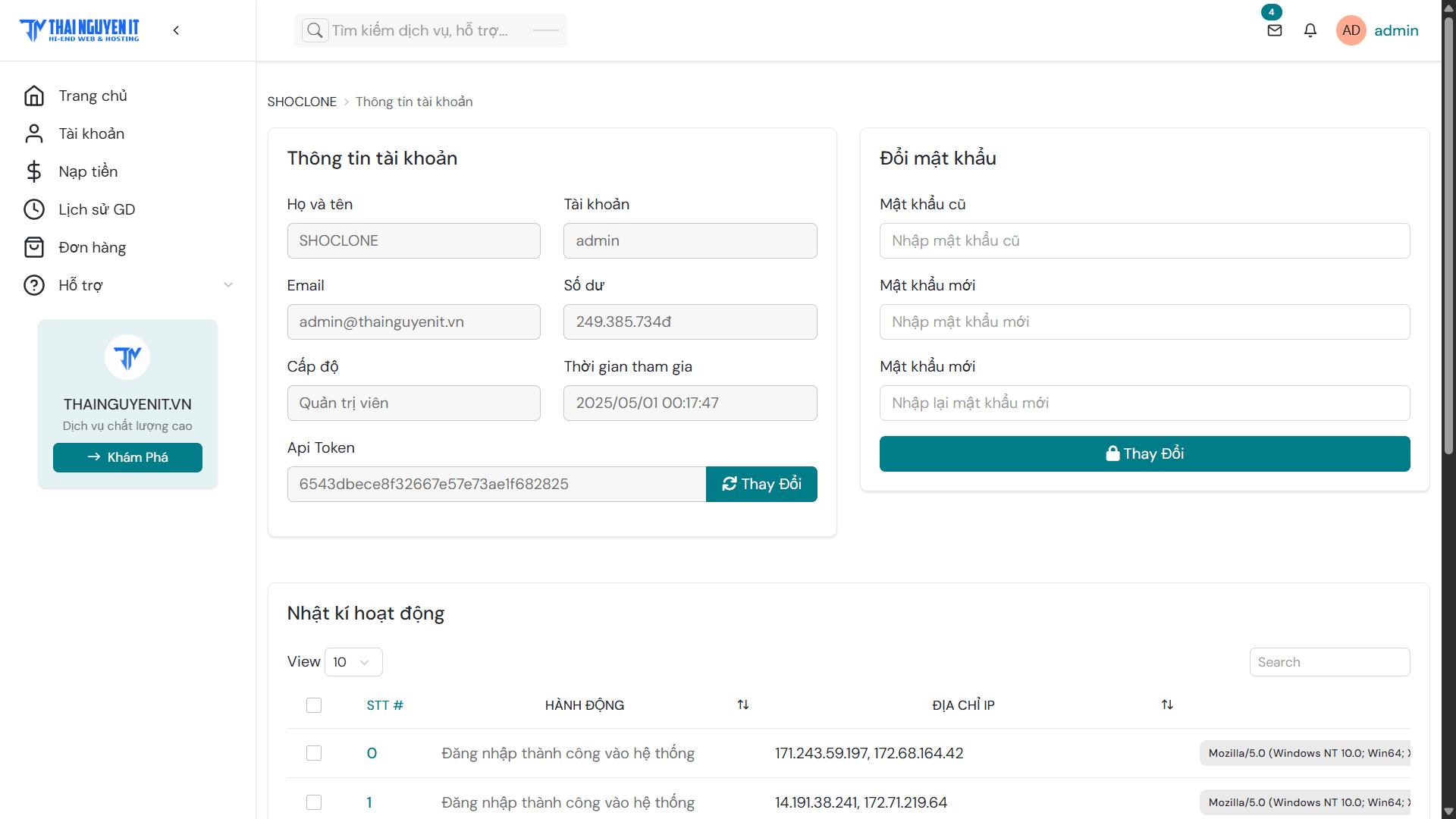Click the dollar icon beside Nạp tiền

coord(34,171)
